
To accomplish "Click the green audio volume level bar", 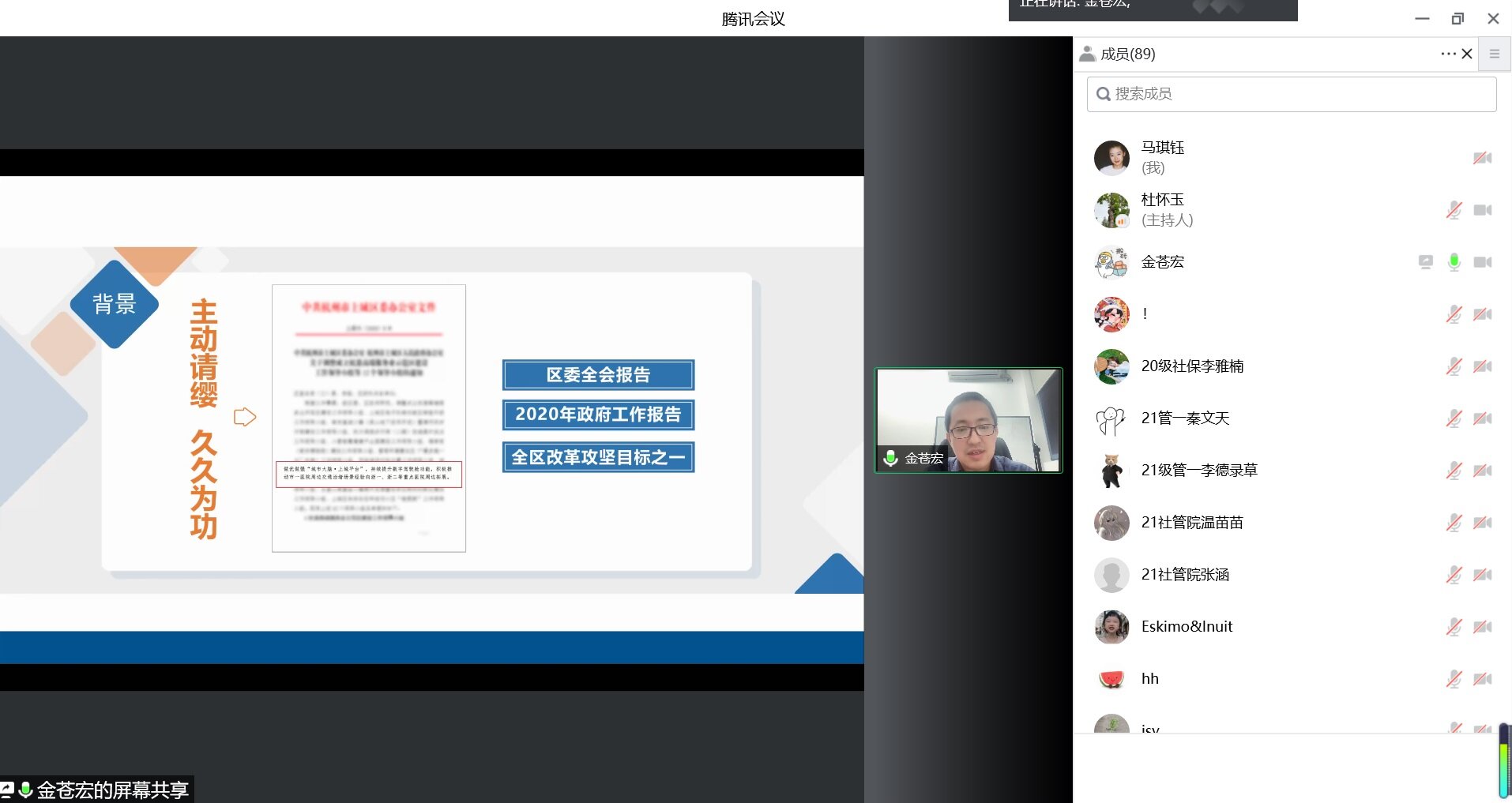I will 1503,762.
